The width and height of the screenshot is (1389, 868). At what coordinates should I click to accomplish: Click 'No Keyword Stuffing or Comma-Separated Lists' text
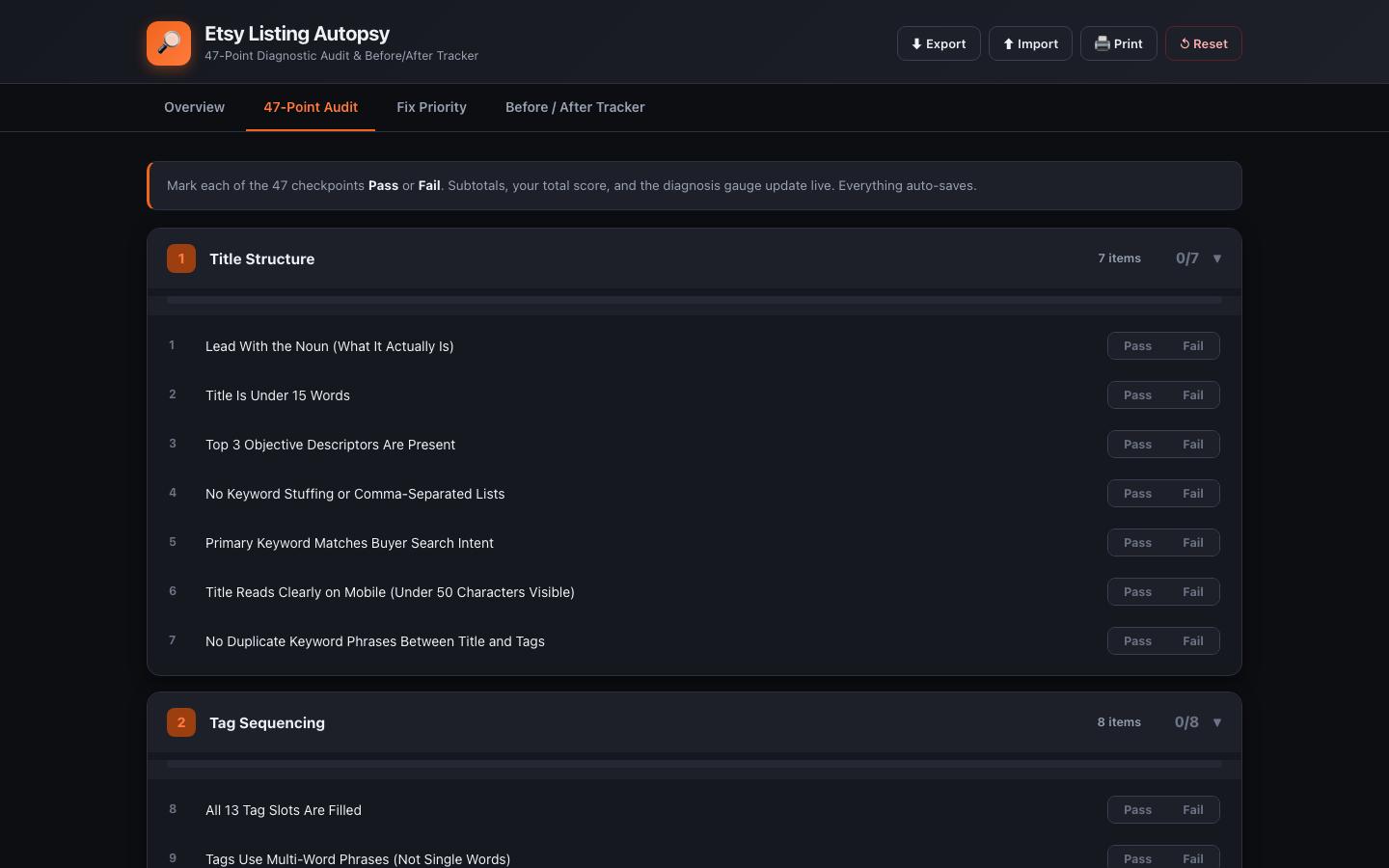click(x=355, y=494)
